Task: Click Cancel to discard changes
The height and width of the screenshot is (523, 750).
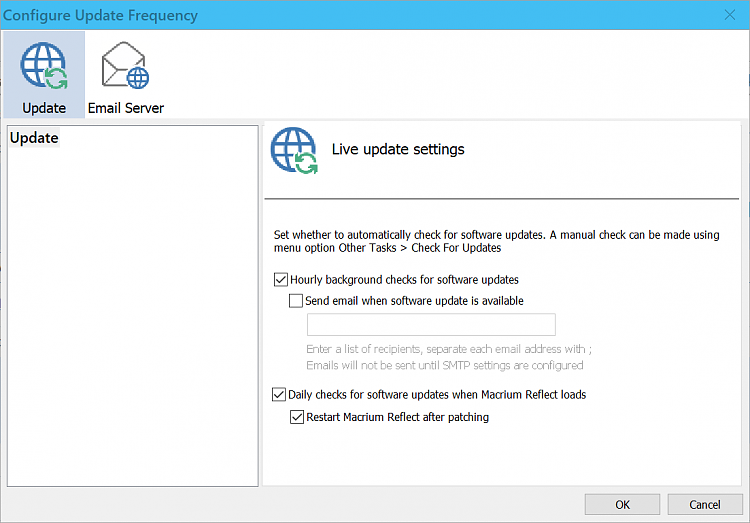Action: (x=705, y=504)
